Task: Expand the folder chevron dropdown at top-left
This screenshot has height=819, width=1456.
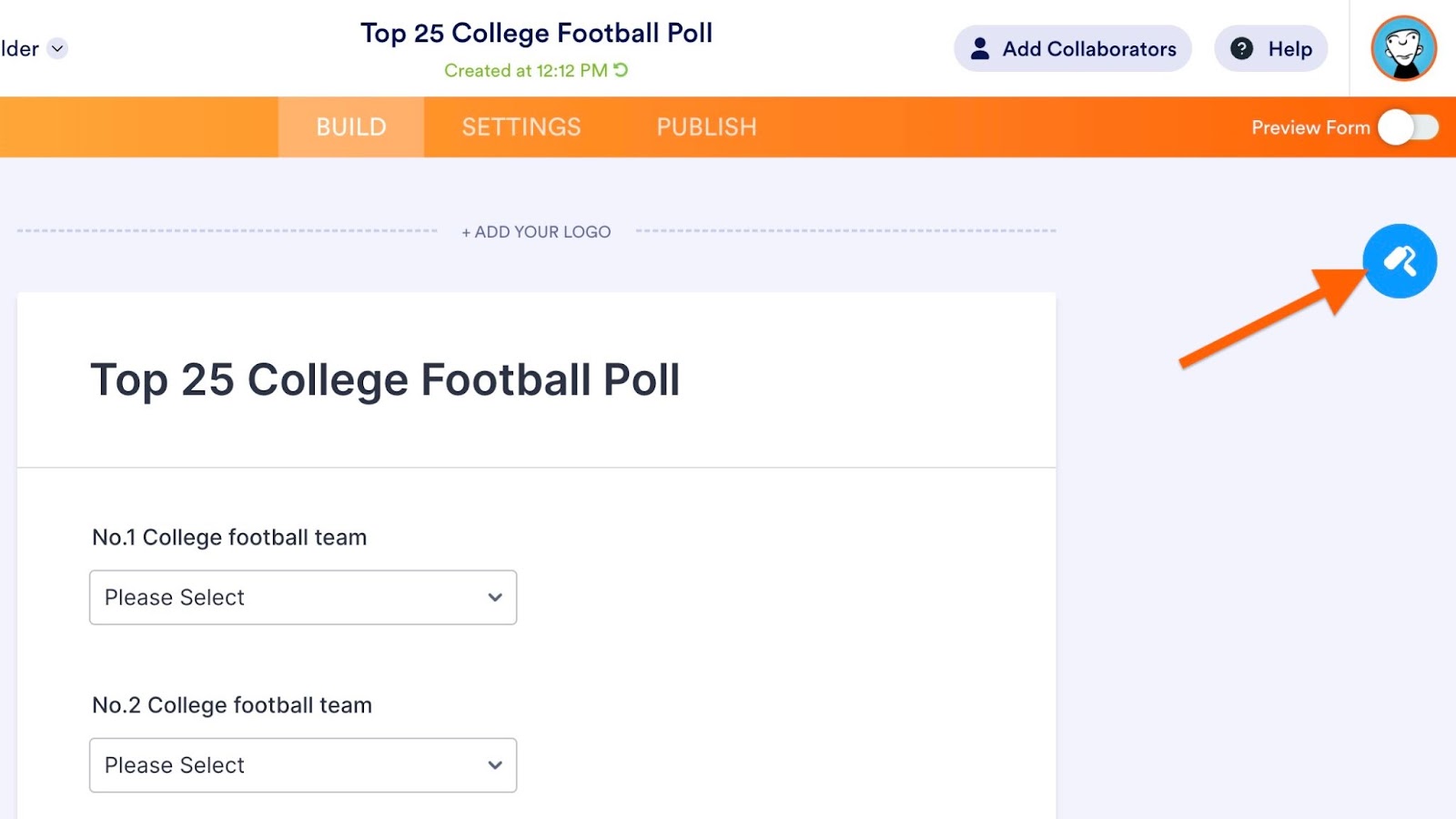Action: 57,48
